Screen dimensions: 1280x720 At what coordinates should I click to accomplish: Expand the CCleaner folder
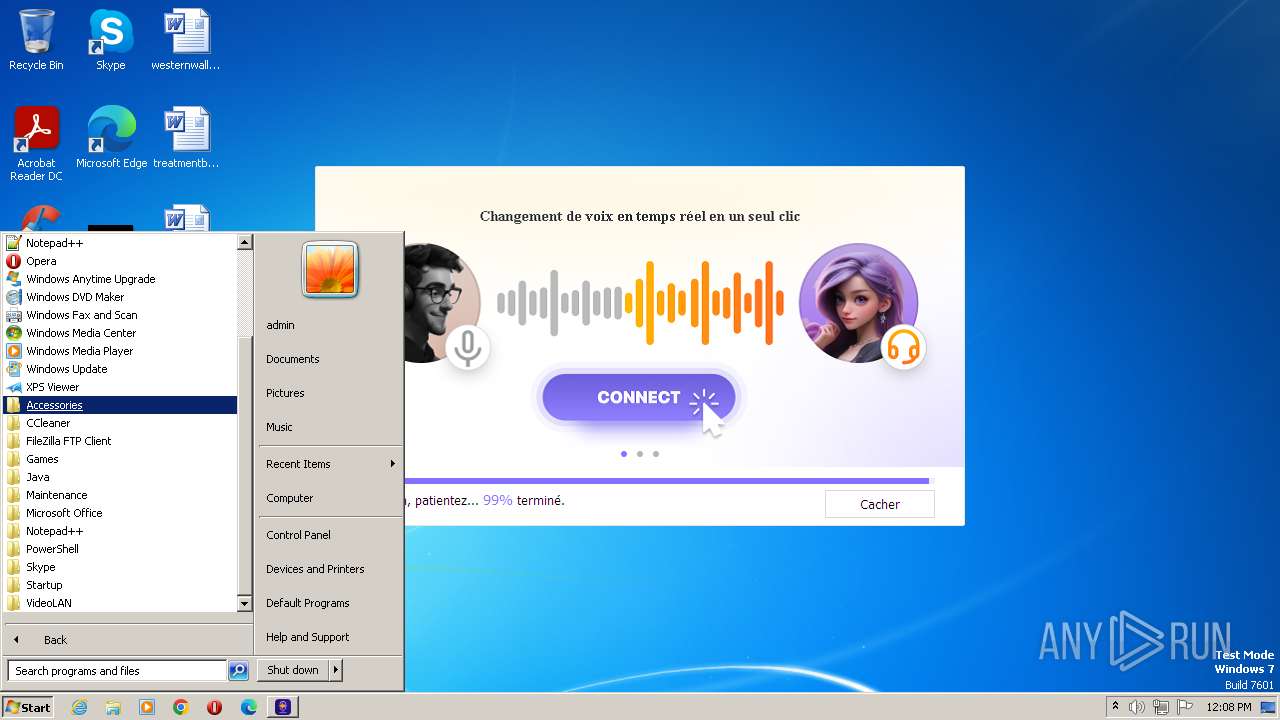[x=120, y=423]
